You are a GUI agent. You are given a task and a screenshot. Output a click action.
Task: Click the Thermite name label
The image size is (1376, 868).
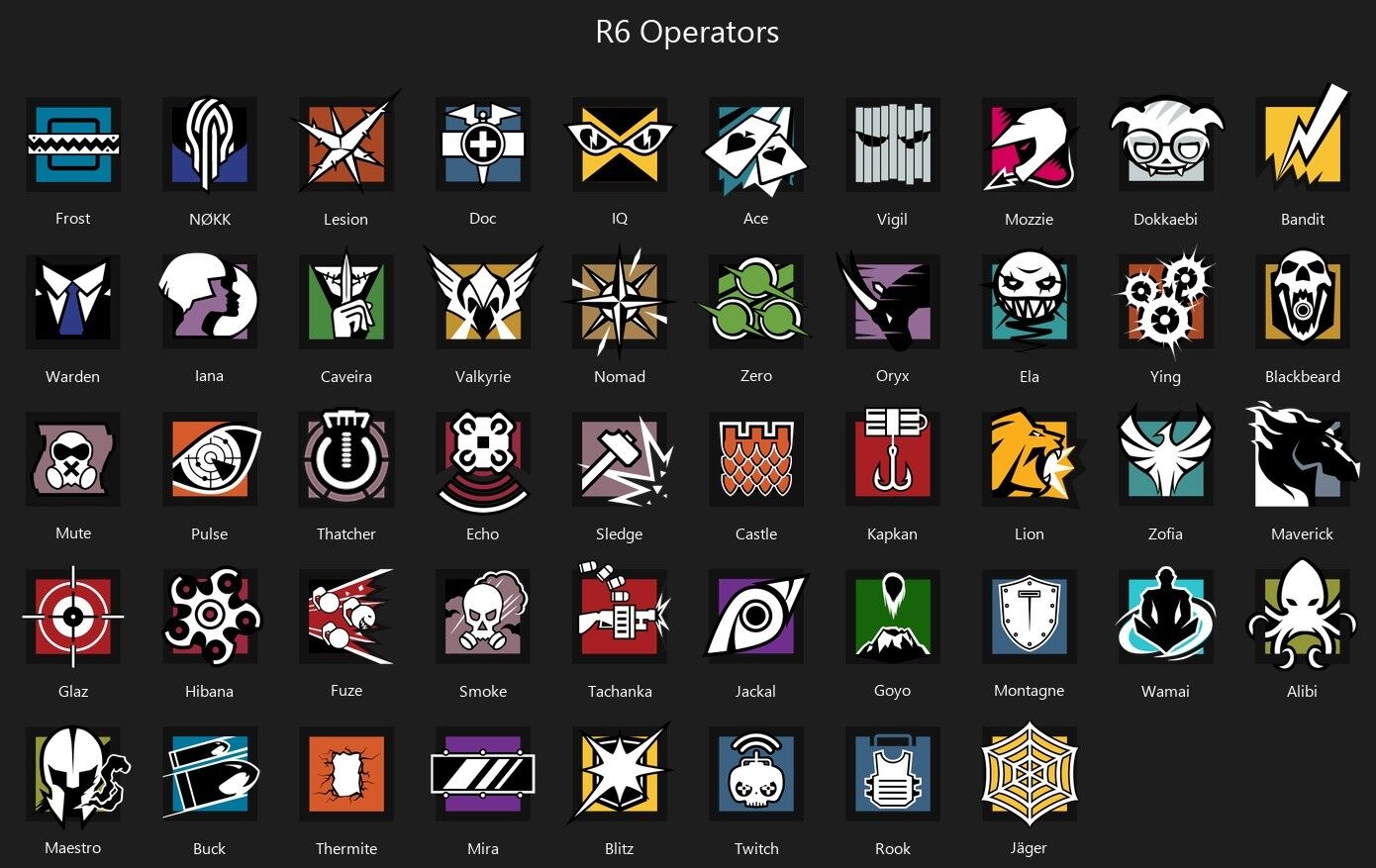click(x=346, y=849)
